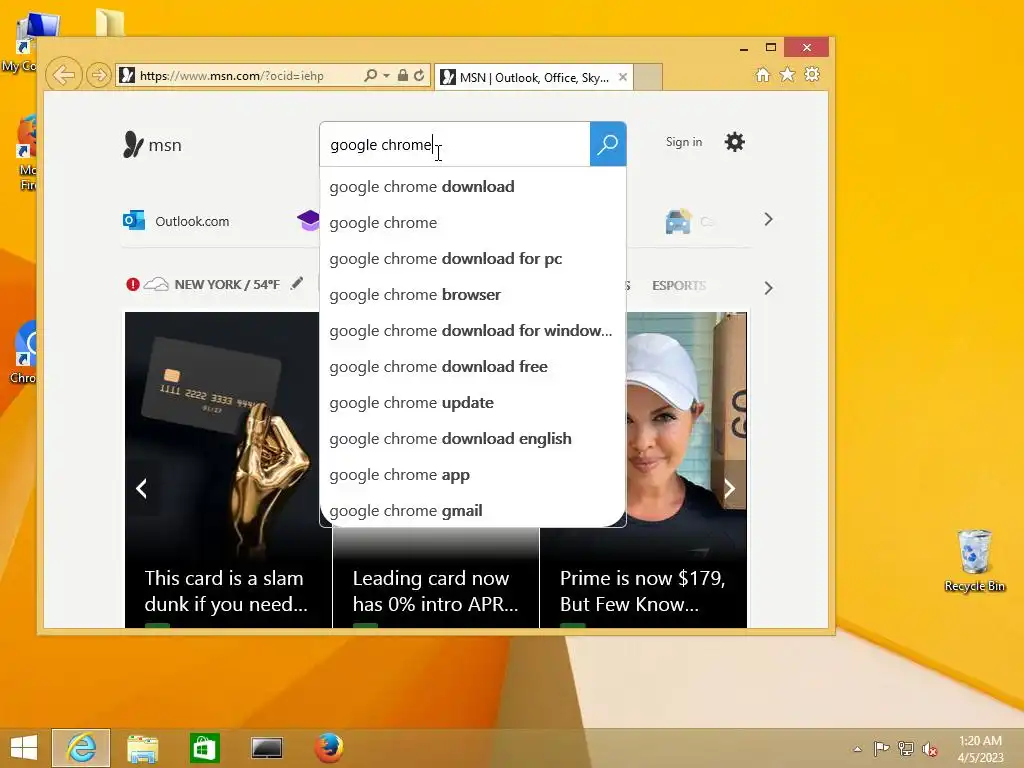Choose suggestion google chrome download for pc

472,259
